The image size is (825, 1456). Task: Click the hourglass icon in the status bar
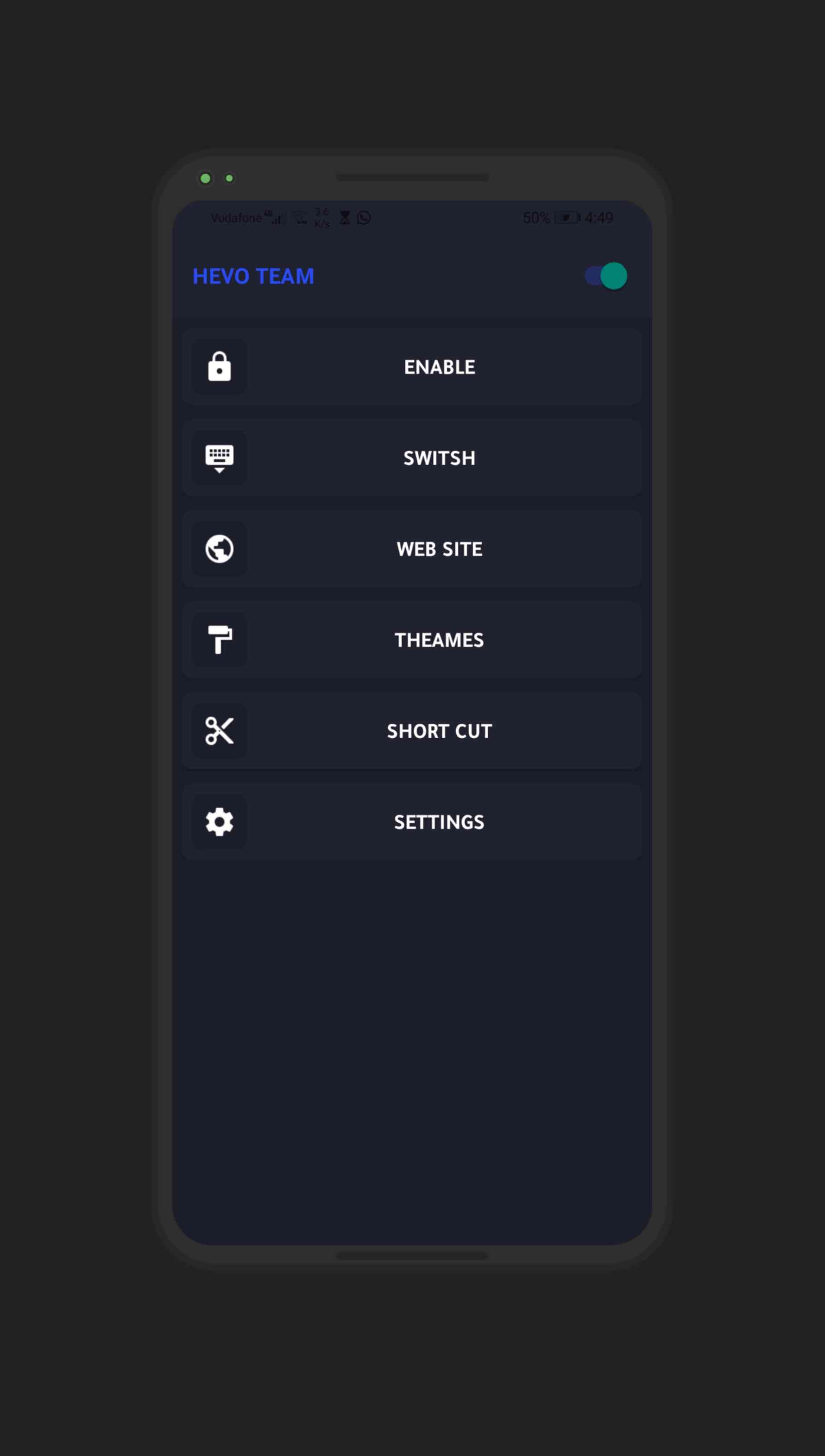click(x=345, y=217)
